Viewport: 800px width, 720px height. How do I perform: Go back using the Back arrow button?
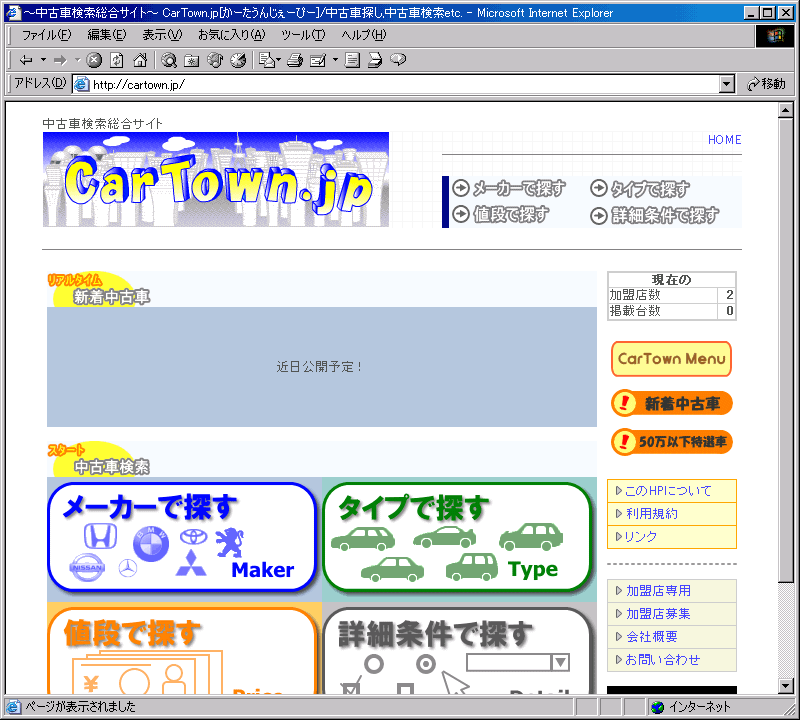pyautogui.click(x=26, y=60)
